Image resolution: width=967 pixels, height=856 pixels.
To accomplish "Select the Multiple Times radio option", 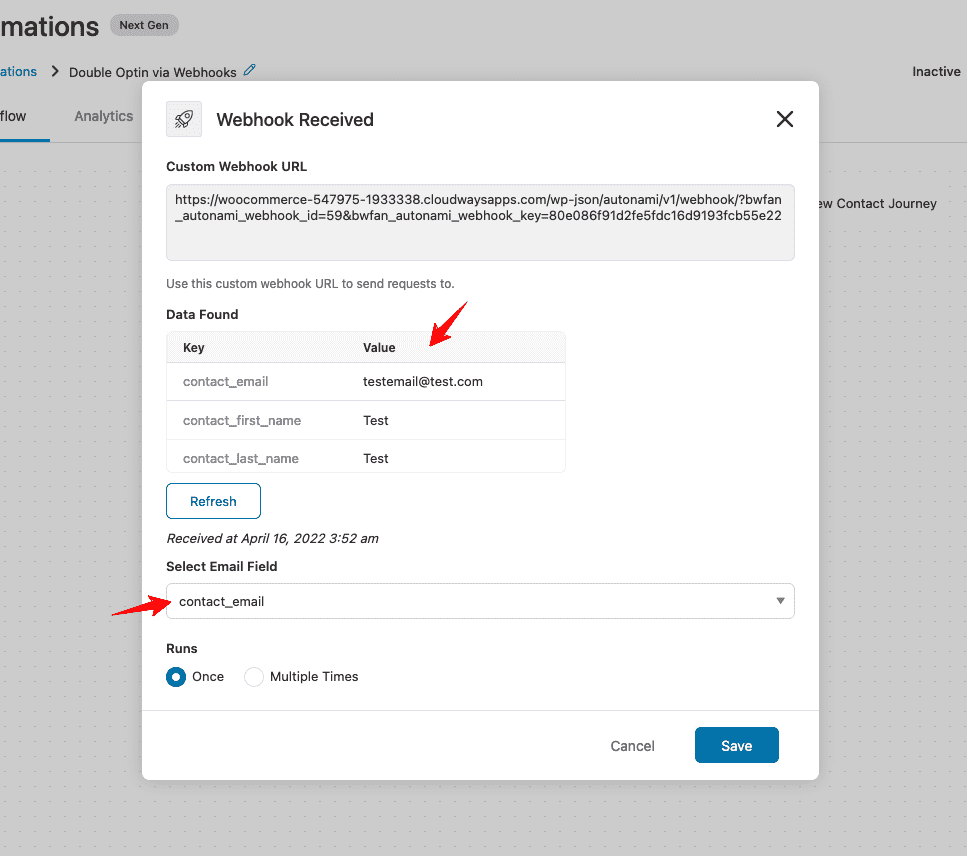I will 253,677.
